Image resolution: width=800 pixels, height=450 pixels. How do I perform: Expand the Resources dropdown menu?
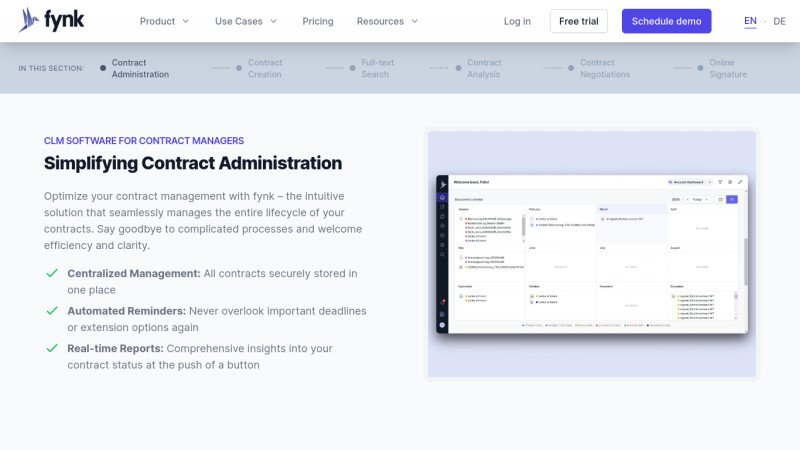tap(388, 21)
